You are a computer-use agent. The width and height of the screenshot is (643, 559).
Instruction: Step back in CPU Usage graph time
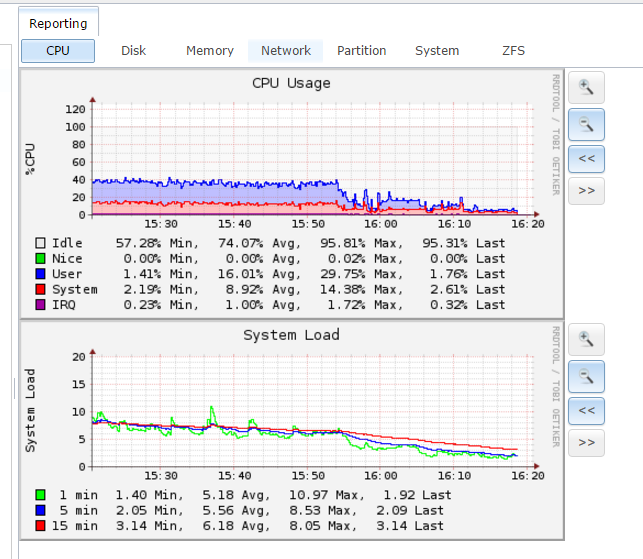(x=586, y=159)
